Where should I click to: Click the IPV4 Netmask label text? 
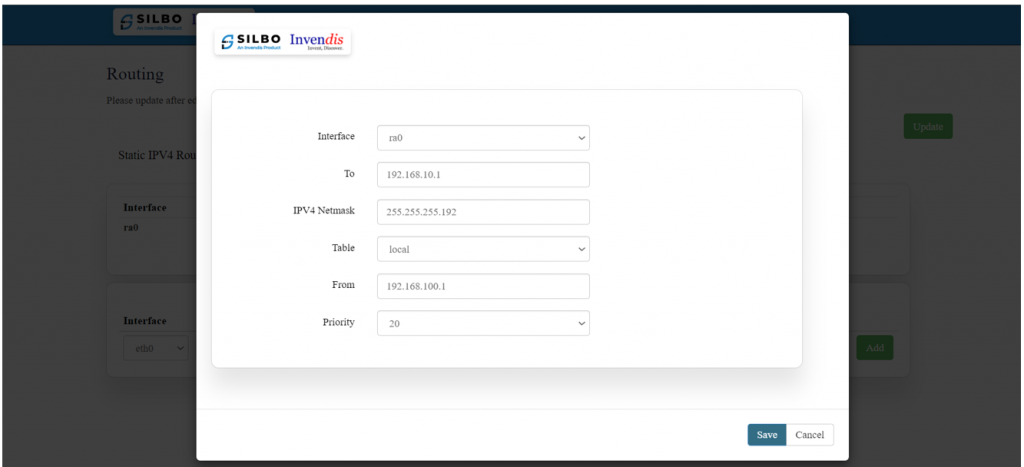tap(323, 210)
